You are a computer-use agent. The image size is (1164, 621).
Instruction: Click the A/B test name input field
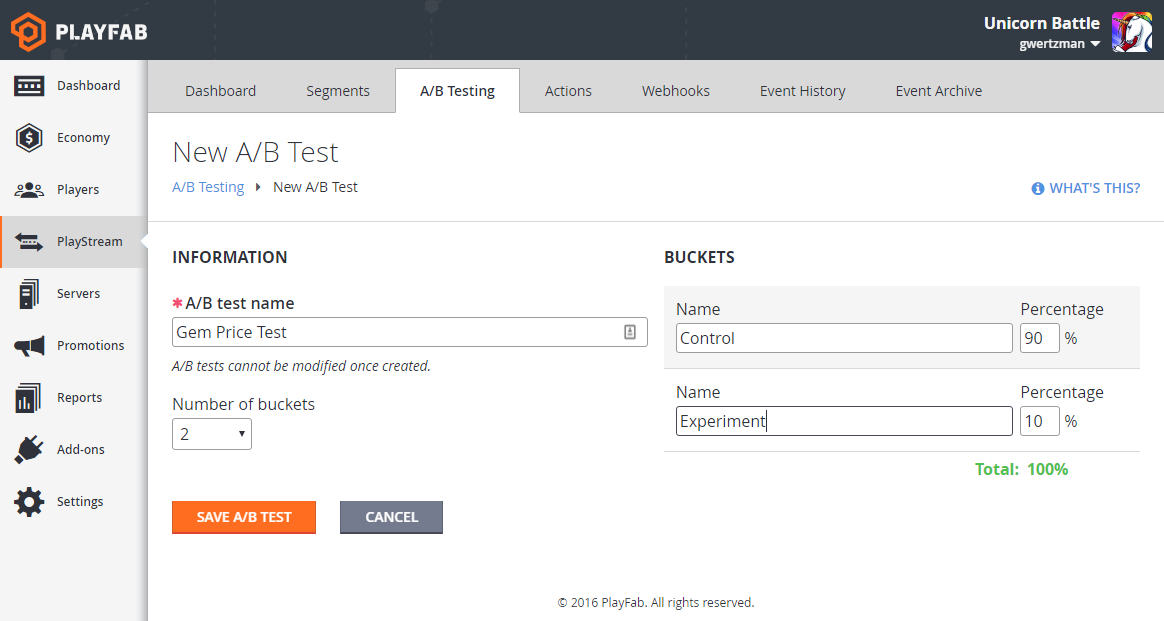(410, 332)
